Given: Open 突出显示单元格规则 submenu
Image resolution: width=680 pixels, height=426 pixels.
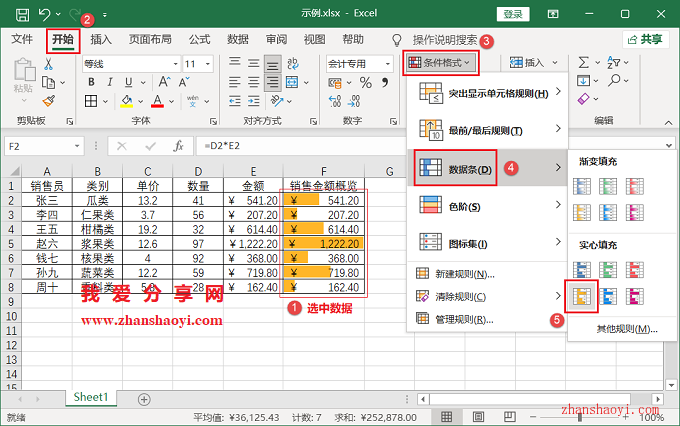Looking at the screenshot, I should [x=487, y=93].
